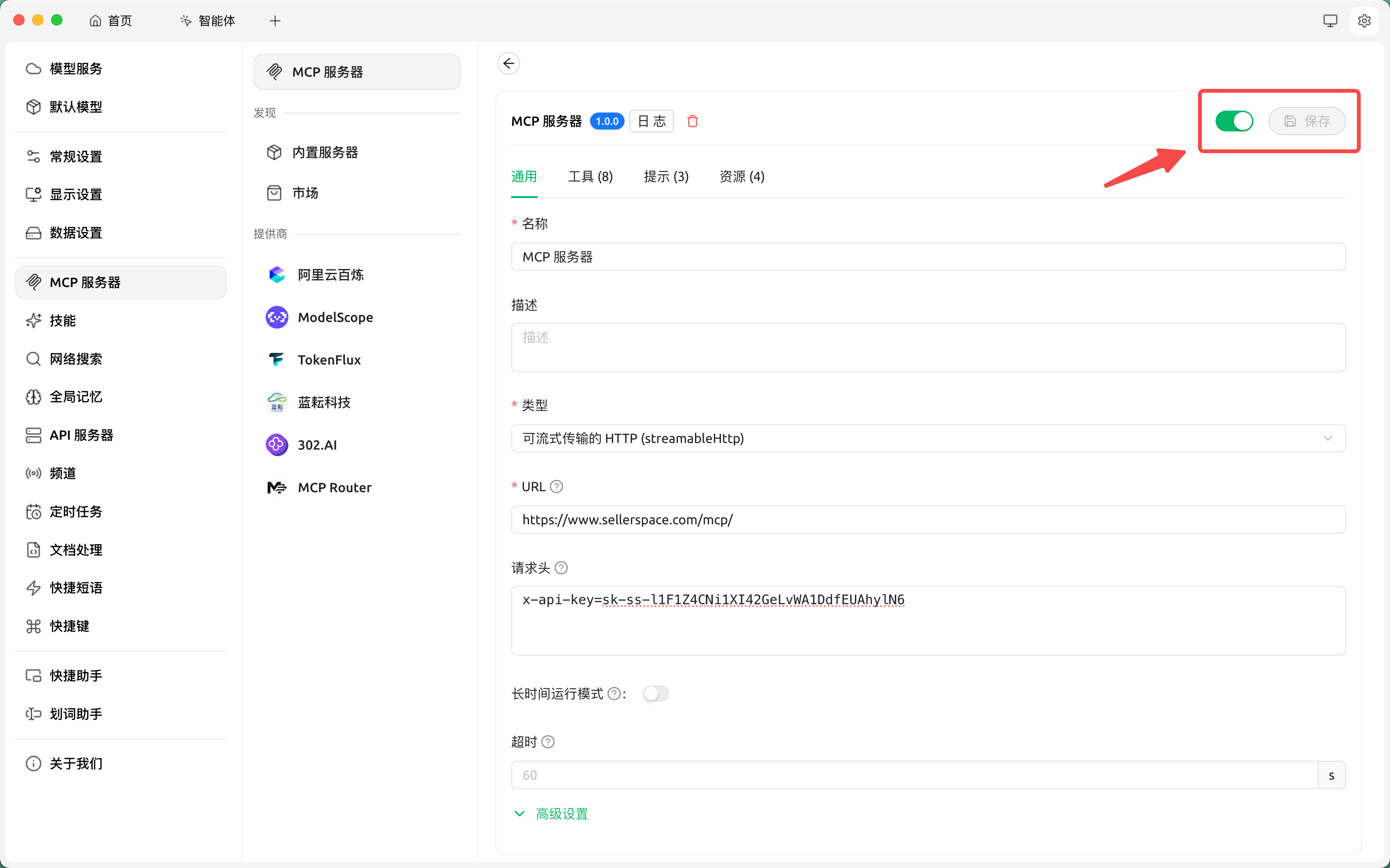Select TokenFlux provider

click(x=357, y=360)
